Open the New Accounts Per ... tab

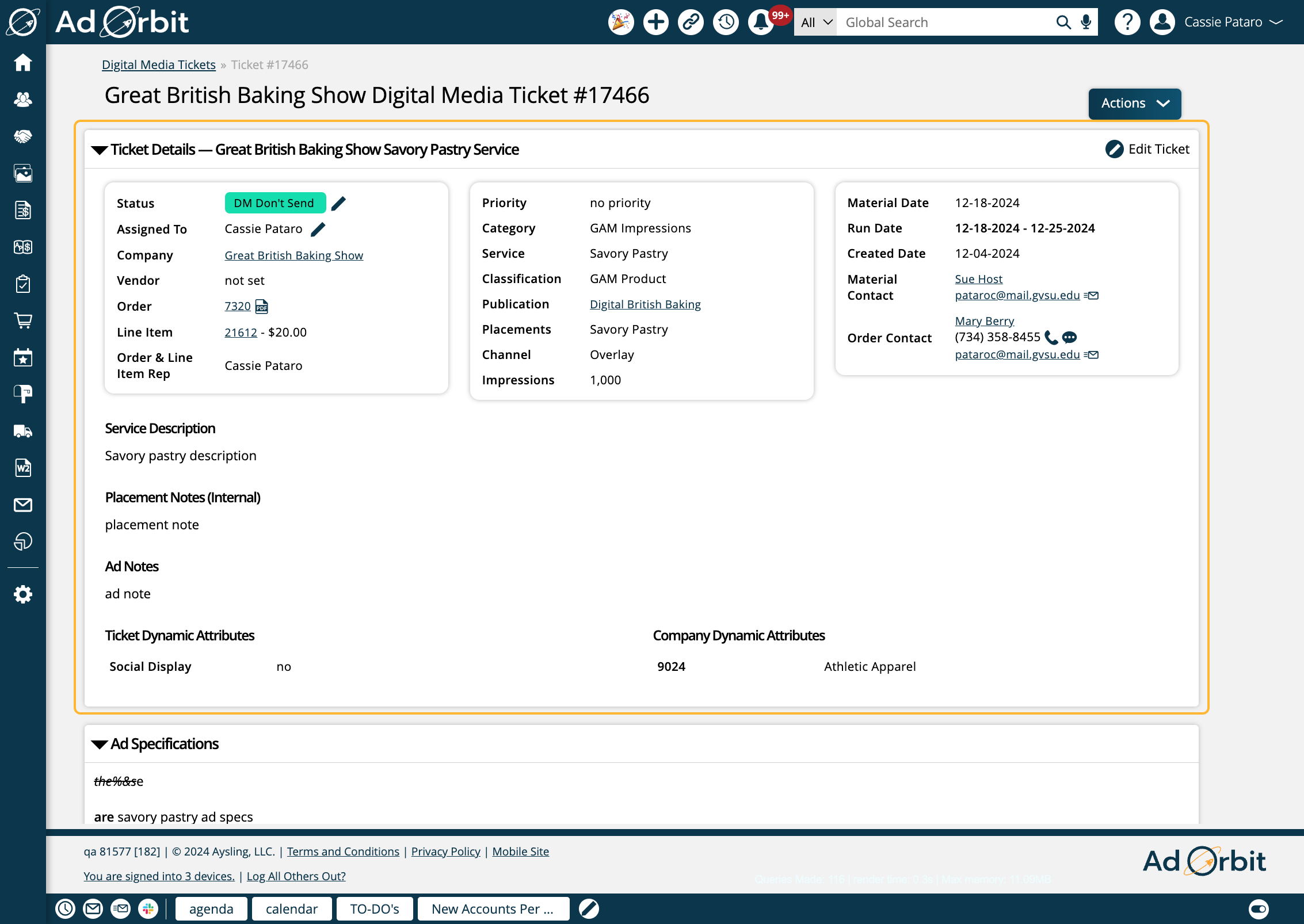pyautogui.click(x=493, y=908)
